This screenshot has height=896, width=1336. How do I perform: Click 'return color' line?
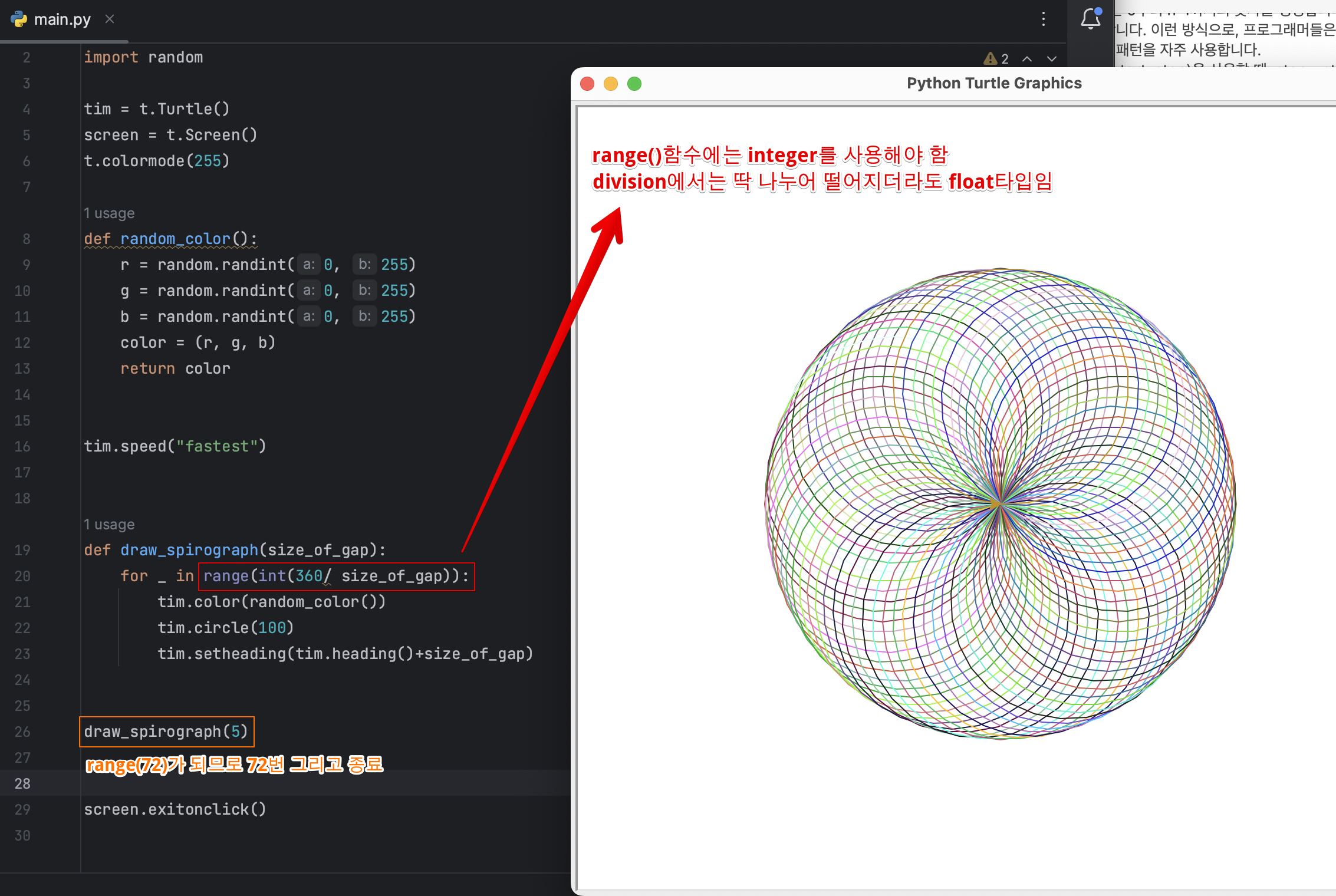point(175,368)
